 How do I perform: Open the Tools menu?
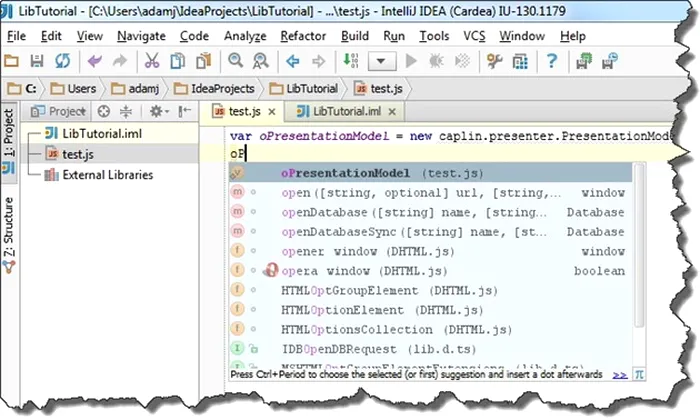(434, 36)
